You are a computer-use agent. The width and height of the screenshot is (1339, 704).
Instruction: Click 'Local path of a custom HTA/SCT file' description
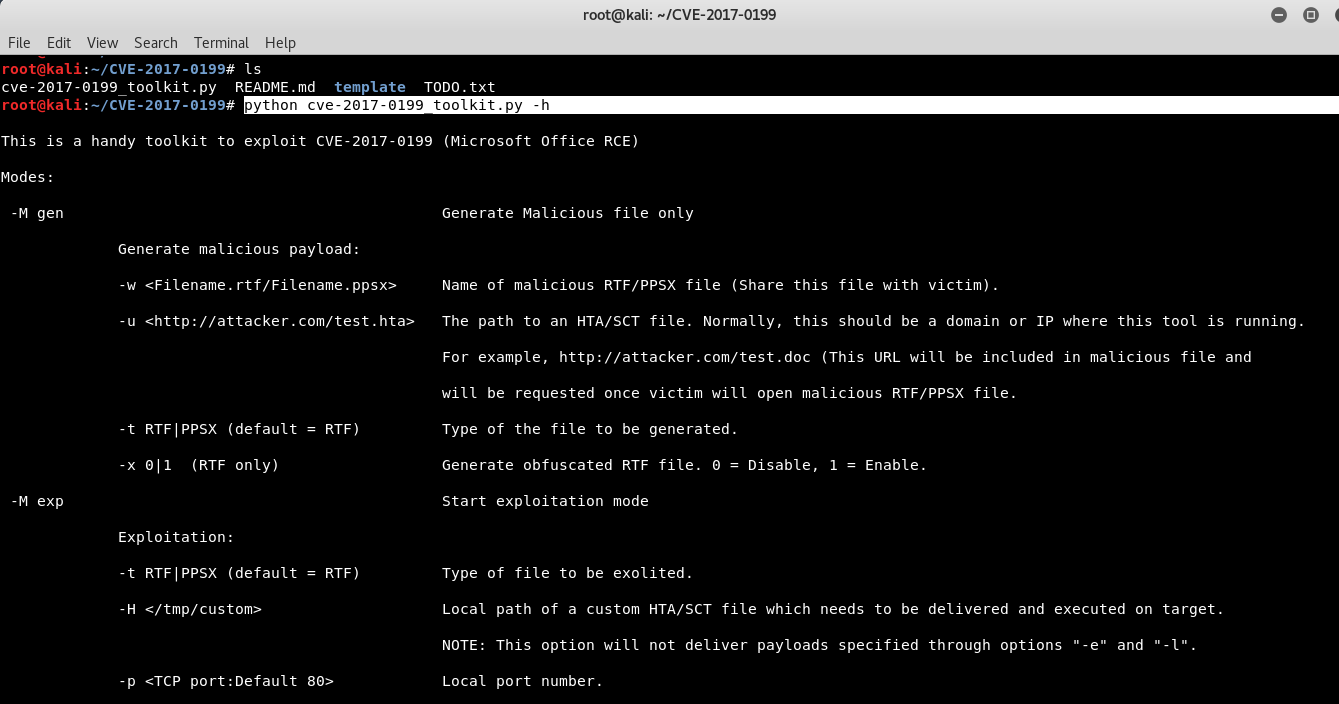[833, 609]
